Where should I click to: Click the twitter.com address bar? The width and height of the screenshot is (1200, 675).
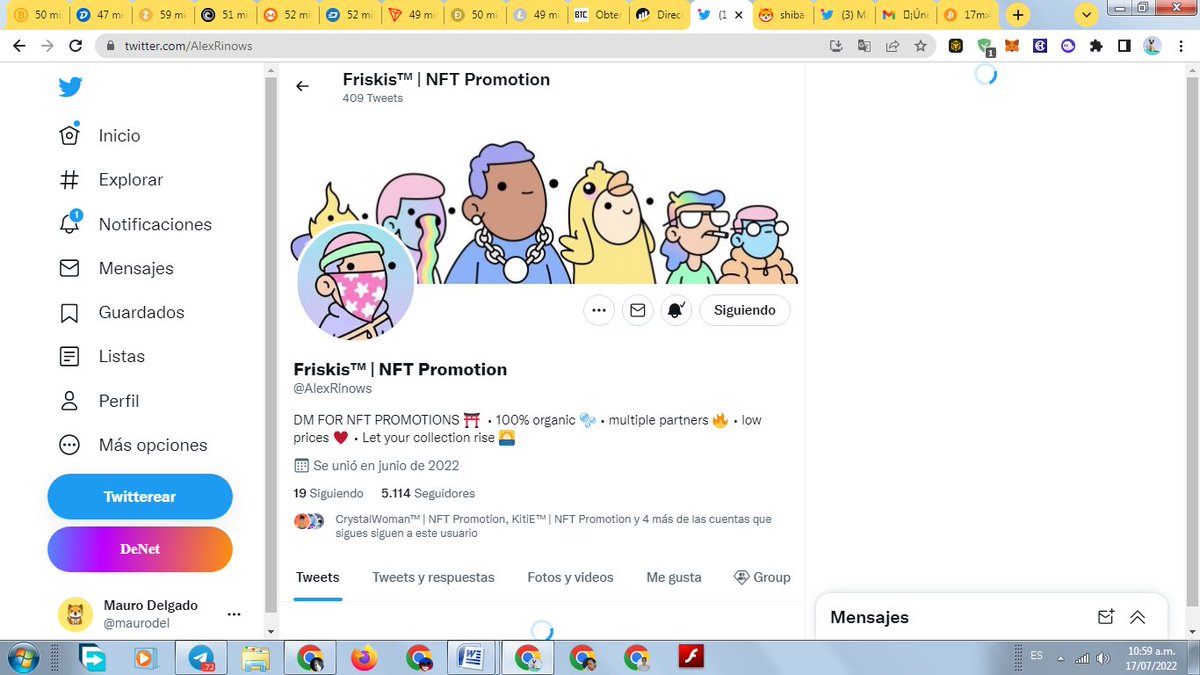(460, 46)
